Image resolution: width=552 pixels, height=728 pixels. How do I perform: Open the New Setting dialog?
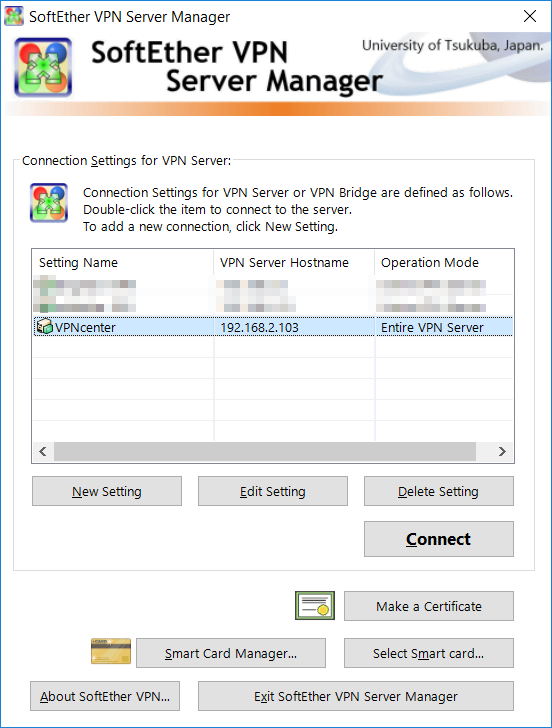click(x=107, y=491)
